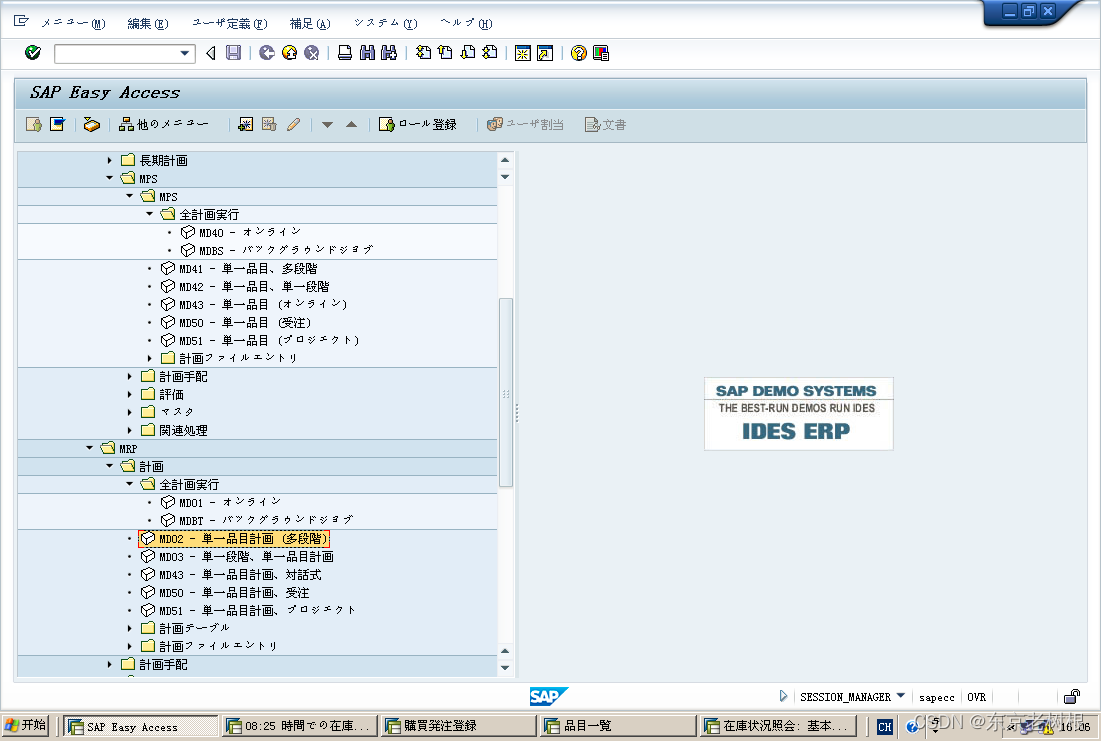The image size is (1101, 741).
Task: Click the green Back arrow icon
Action: [267, 53]
